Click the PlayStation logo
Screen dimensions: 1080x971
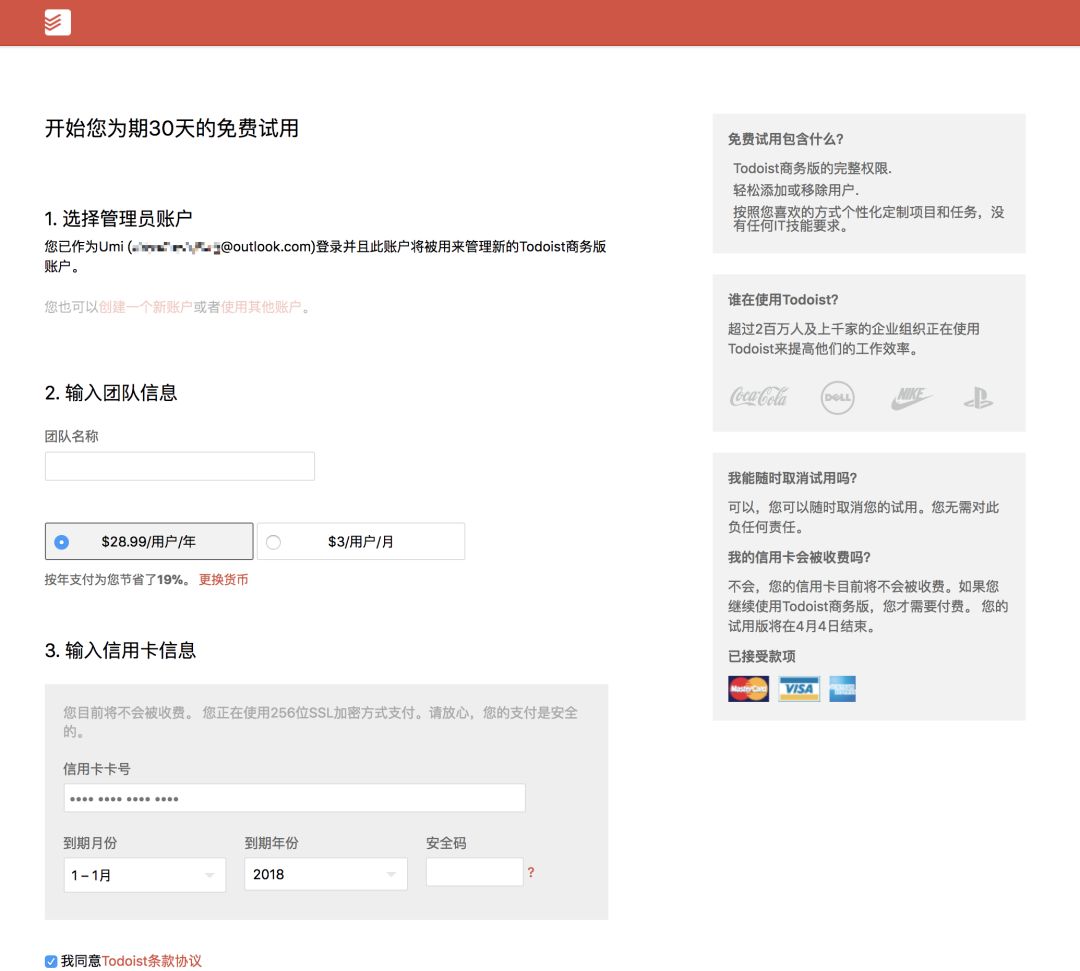coord(978,398)
